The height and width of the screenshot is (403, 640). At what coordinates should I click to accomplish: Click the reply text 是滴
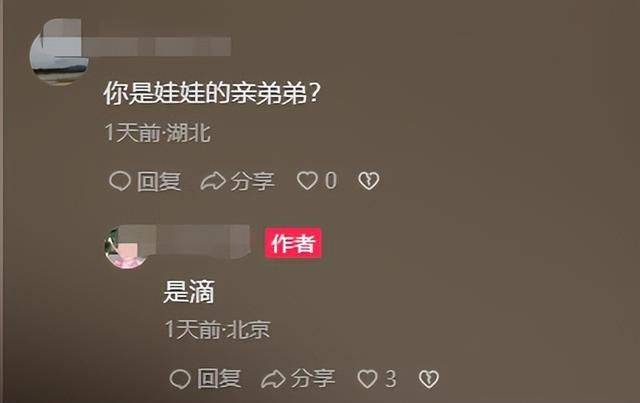click(189, 292)
